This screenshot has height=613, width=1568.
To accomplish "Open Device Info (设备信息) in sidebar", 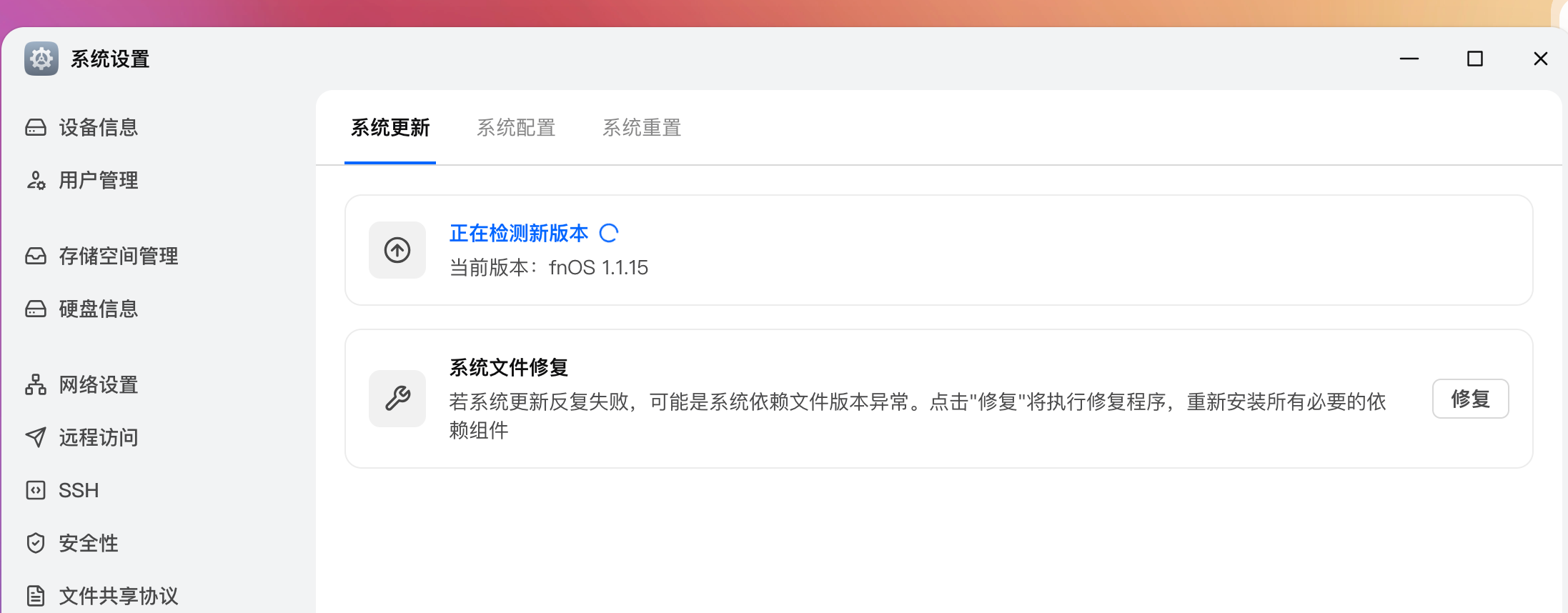I will pyautogui.click(x=98, y=128).
